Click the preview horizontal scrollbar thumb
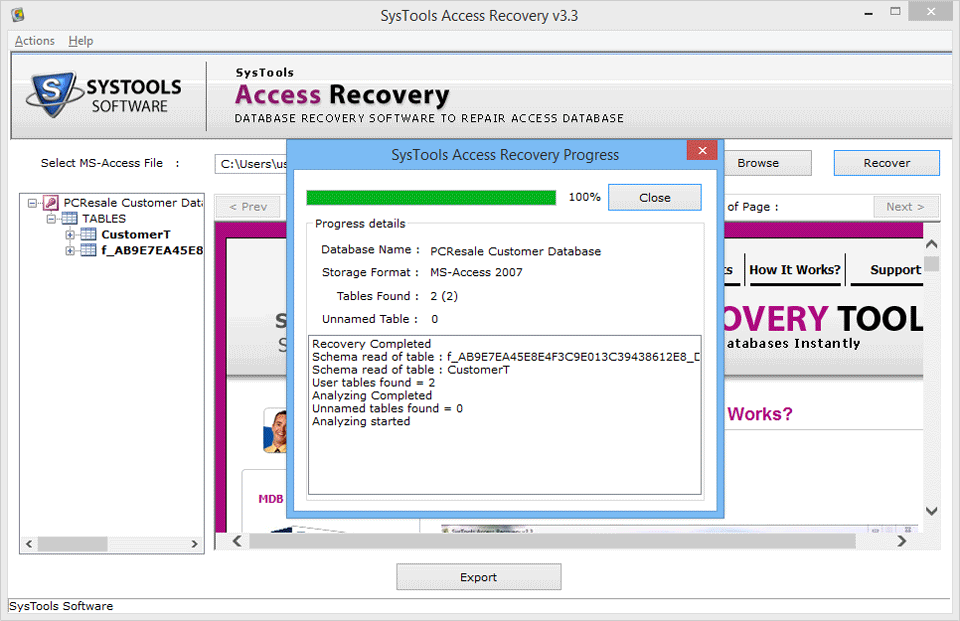 coord(552,541)
